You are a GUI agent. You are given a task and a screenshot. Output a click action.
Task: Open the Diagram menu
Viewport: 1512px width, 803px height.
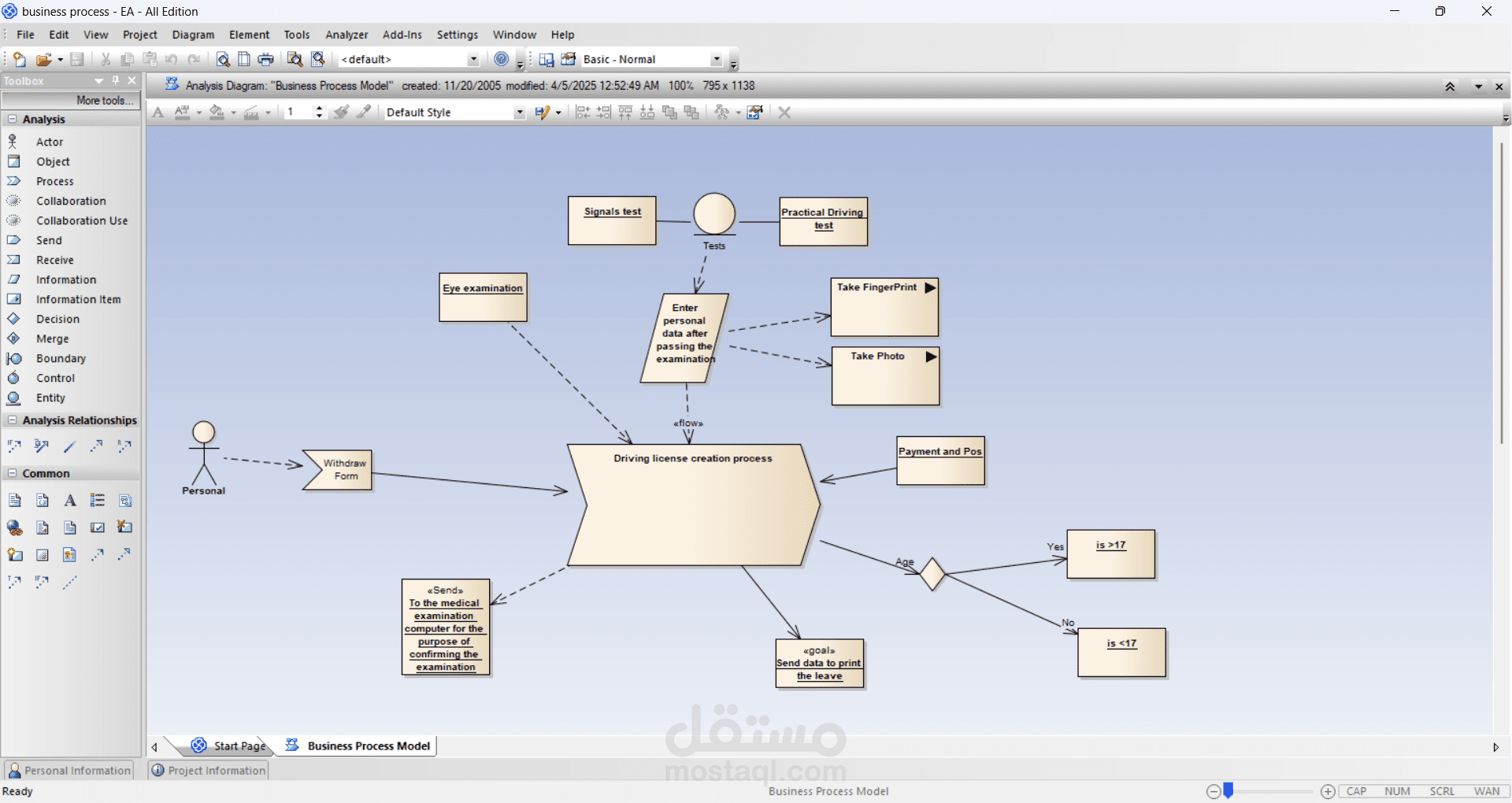pos(193,35)
